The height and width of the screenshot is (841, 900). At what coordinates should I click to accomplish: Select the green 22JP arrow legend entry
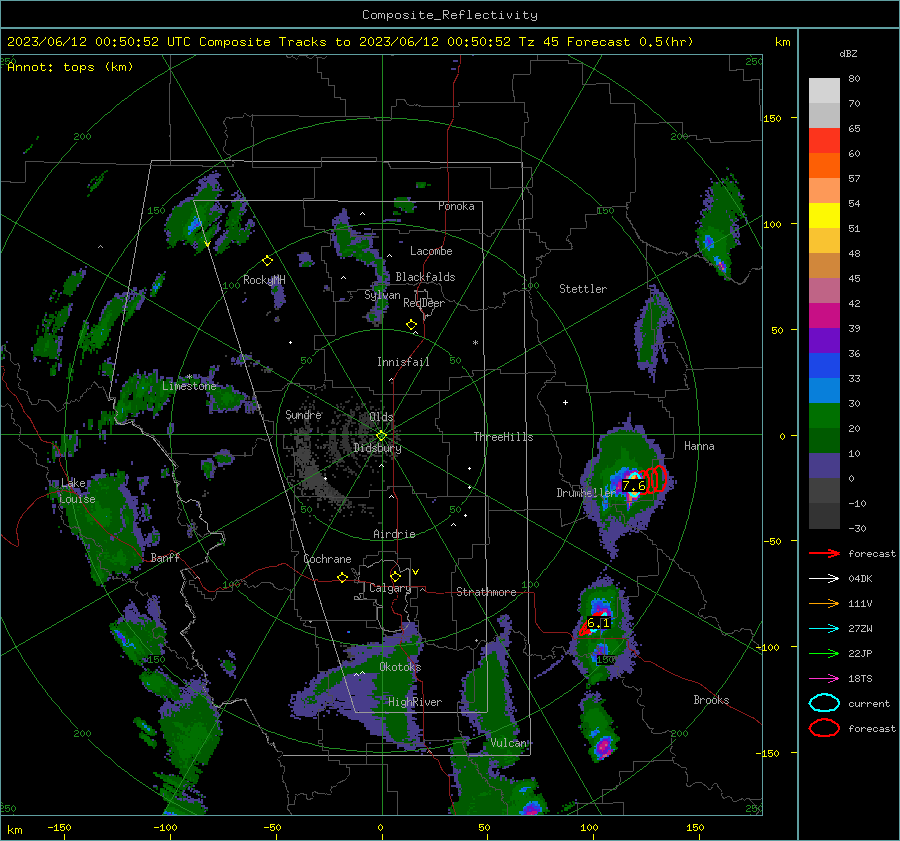click(x=824, y=653)
